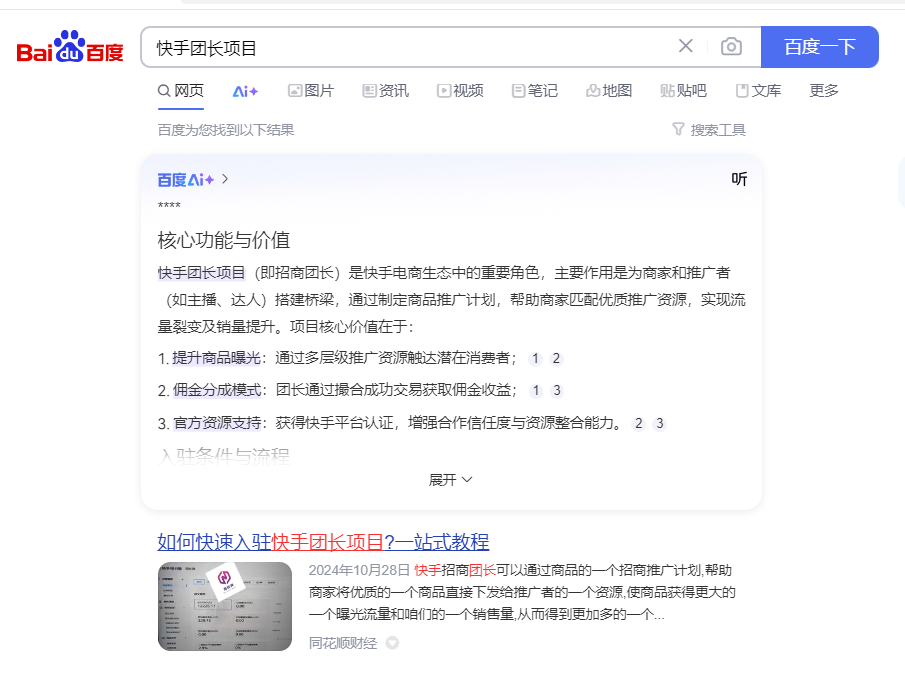Clear the search box with X icon
This screenshot has width=905, height=675.
(x=686, y=46)
